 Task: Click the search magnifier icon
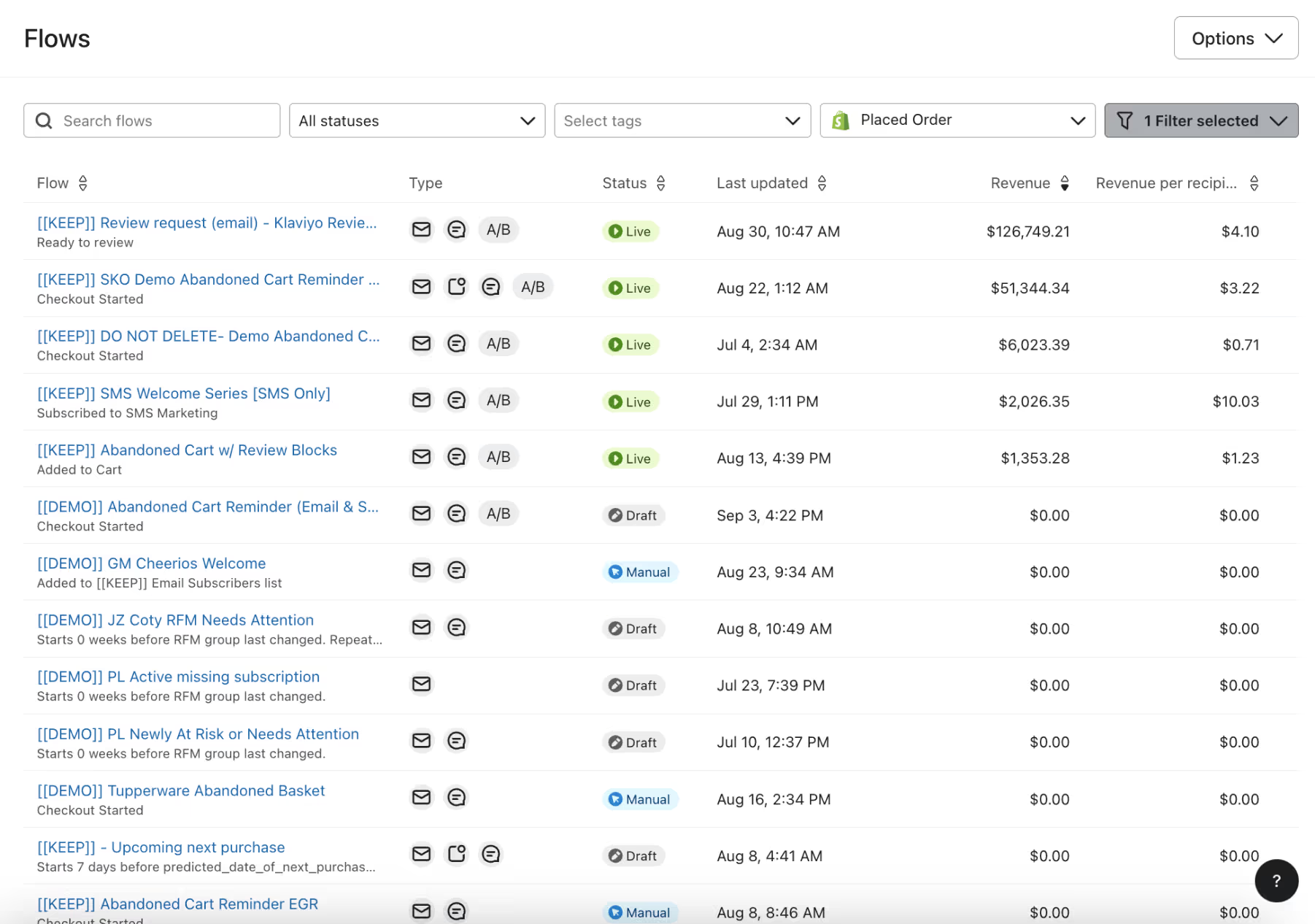[44, 120]
